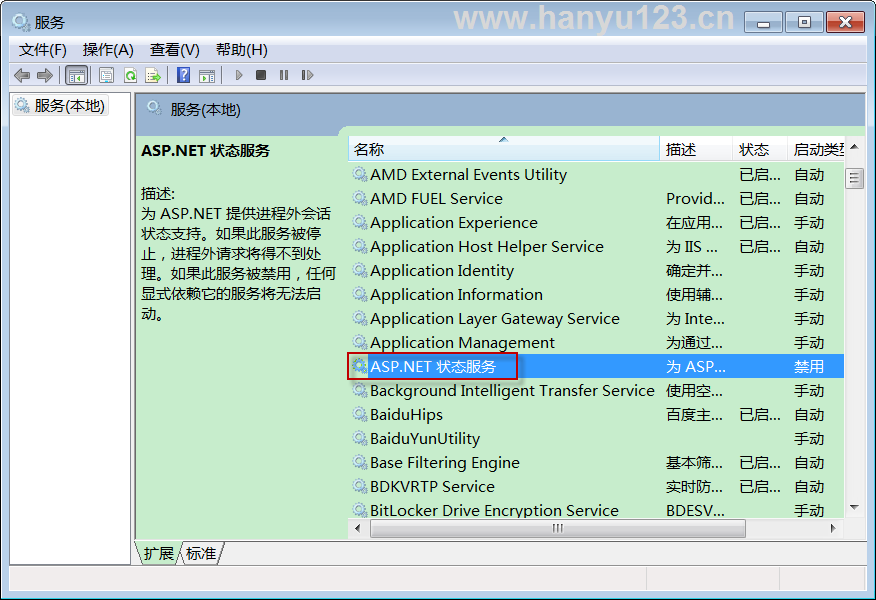
Task: Sort by the 名称 column header
Action: click(503, 149)
